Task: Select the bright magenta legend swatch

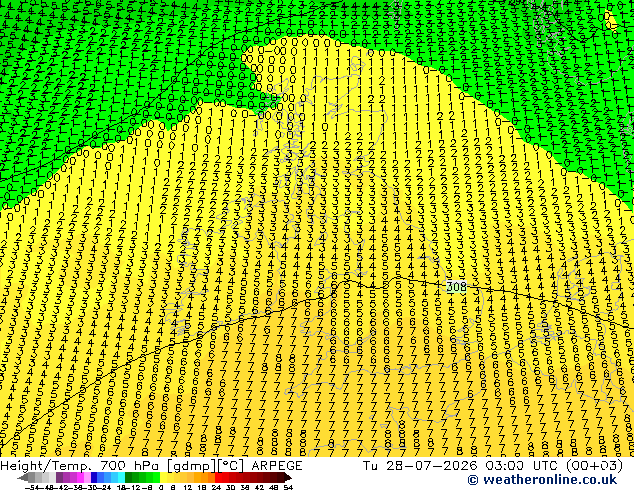Action: [80, 477]
